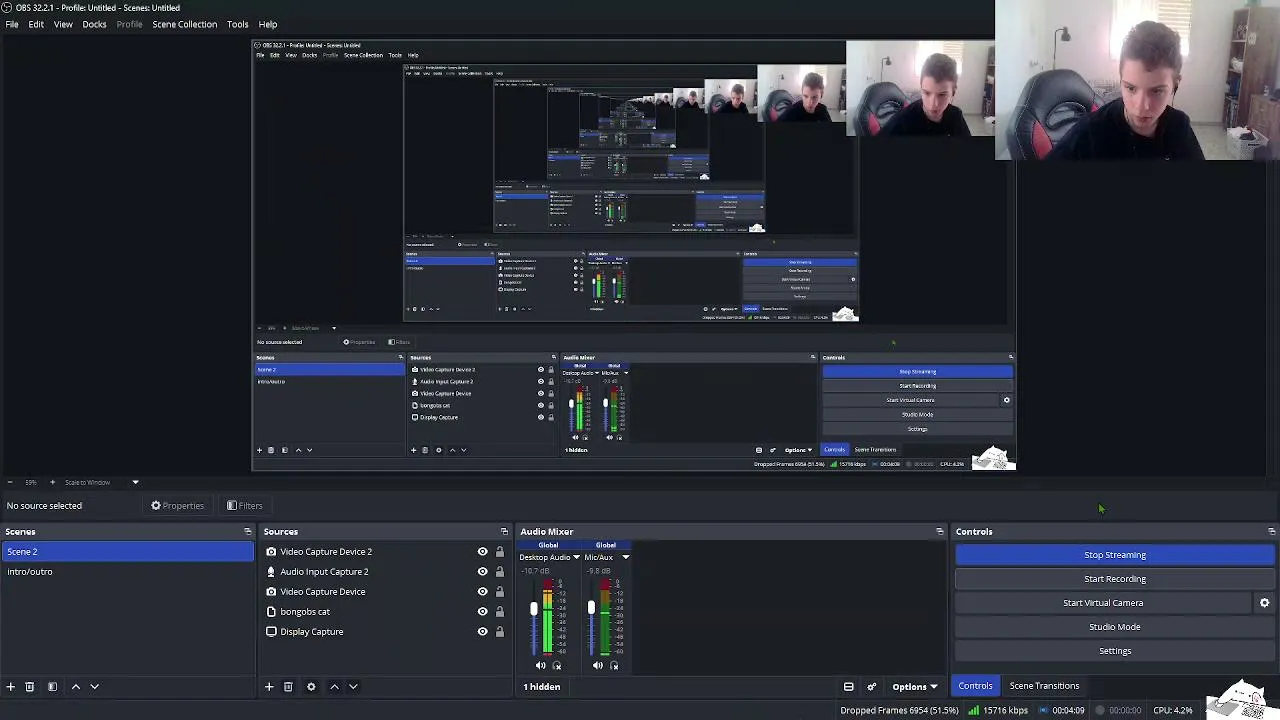Screen dimensions: 1280x720
Task: Click the Filters button in source toolbar
Action: coord(245,506)
